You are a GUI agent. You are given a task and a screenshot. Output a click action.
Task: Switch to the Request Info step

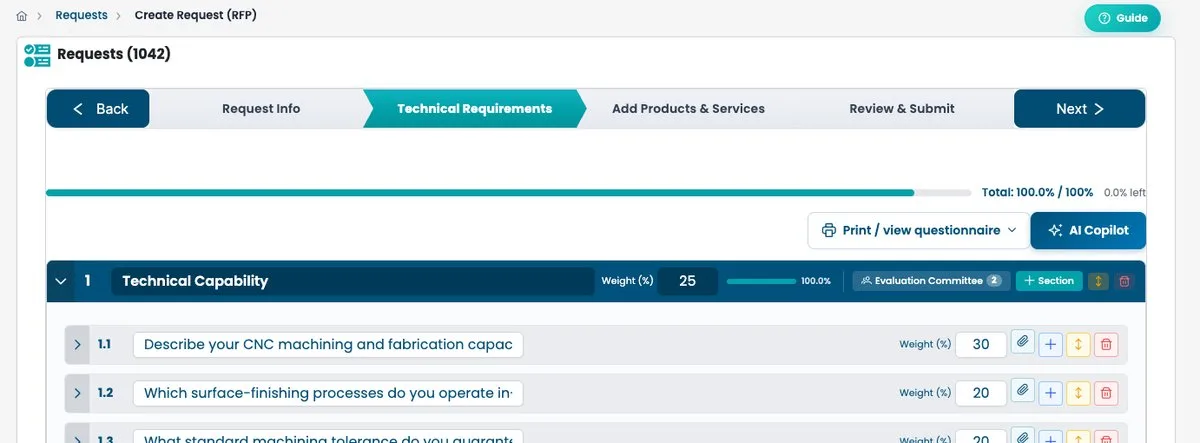[261, 109]
